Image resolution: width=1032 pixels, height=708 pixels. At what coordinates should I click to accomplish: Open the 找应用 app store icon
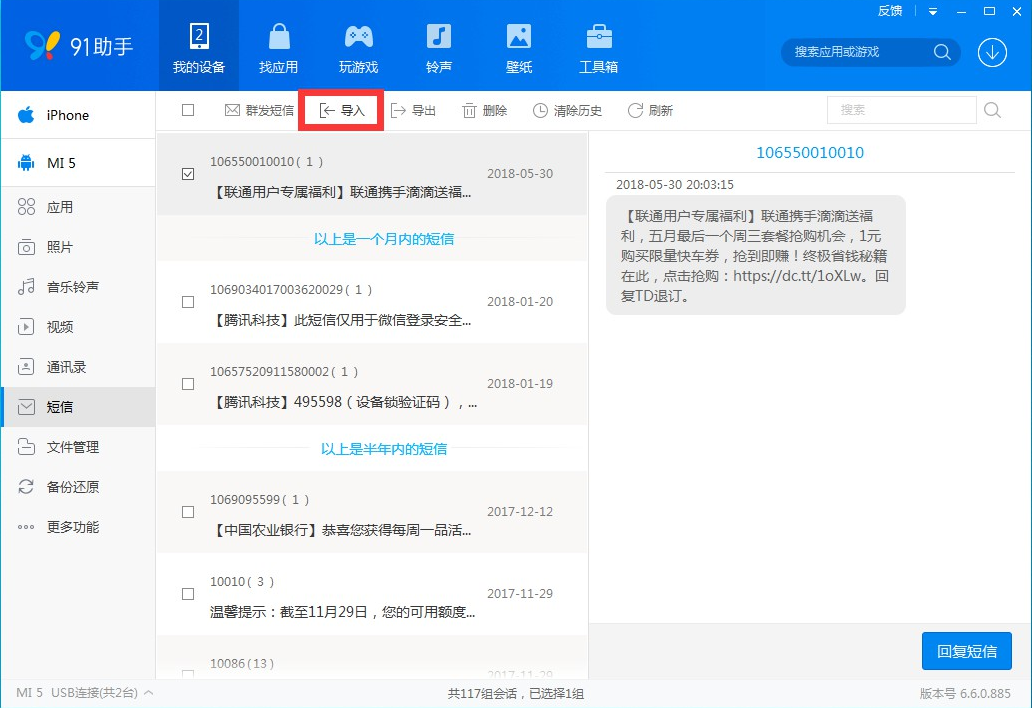coord(279,47)
